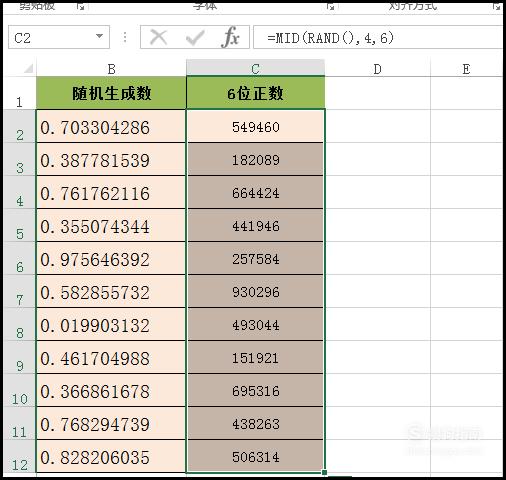
Task: Click the header cell 6位正数
Action: point(255,93)
